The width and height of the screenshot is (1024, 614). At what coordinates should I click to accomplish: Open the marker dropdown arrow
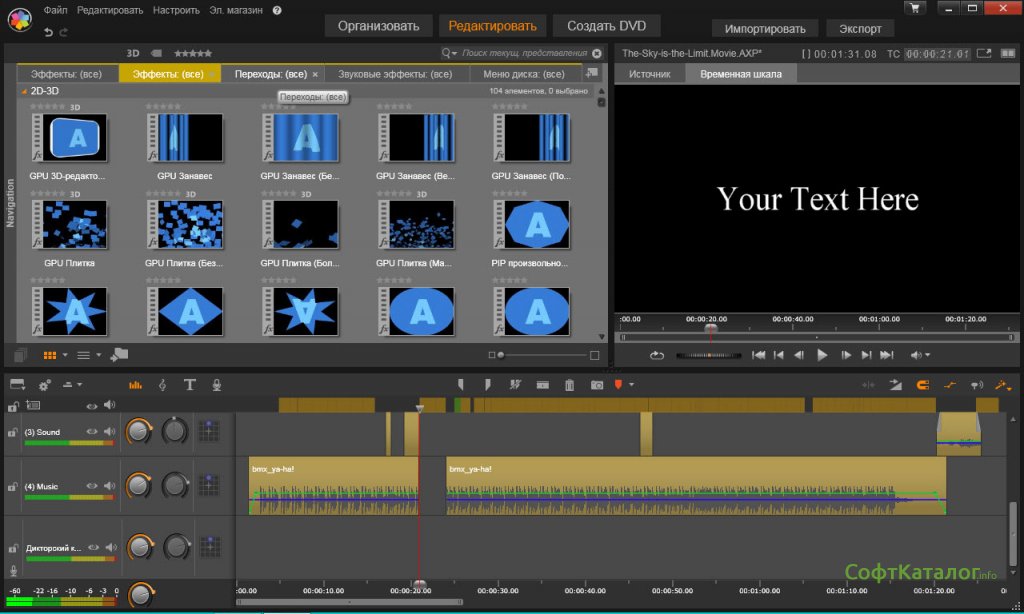pyautogui.click(x=631, y=385)
